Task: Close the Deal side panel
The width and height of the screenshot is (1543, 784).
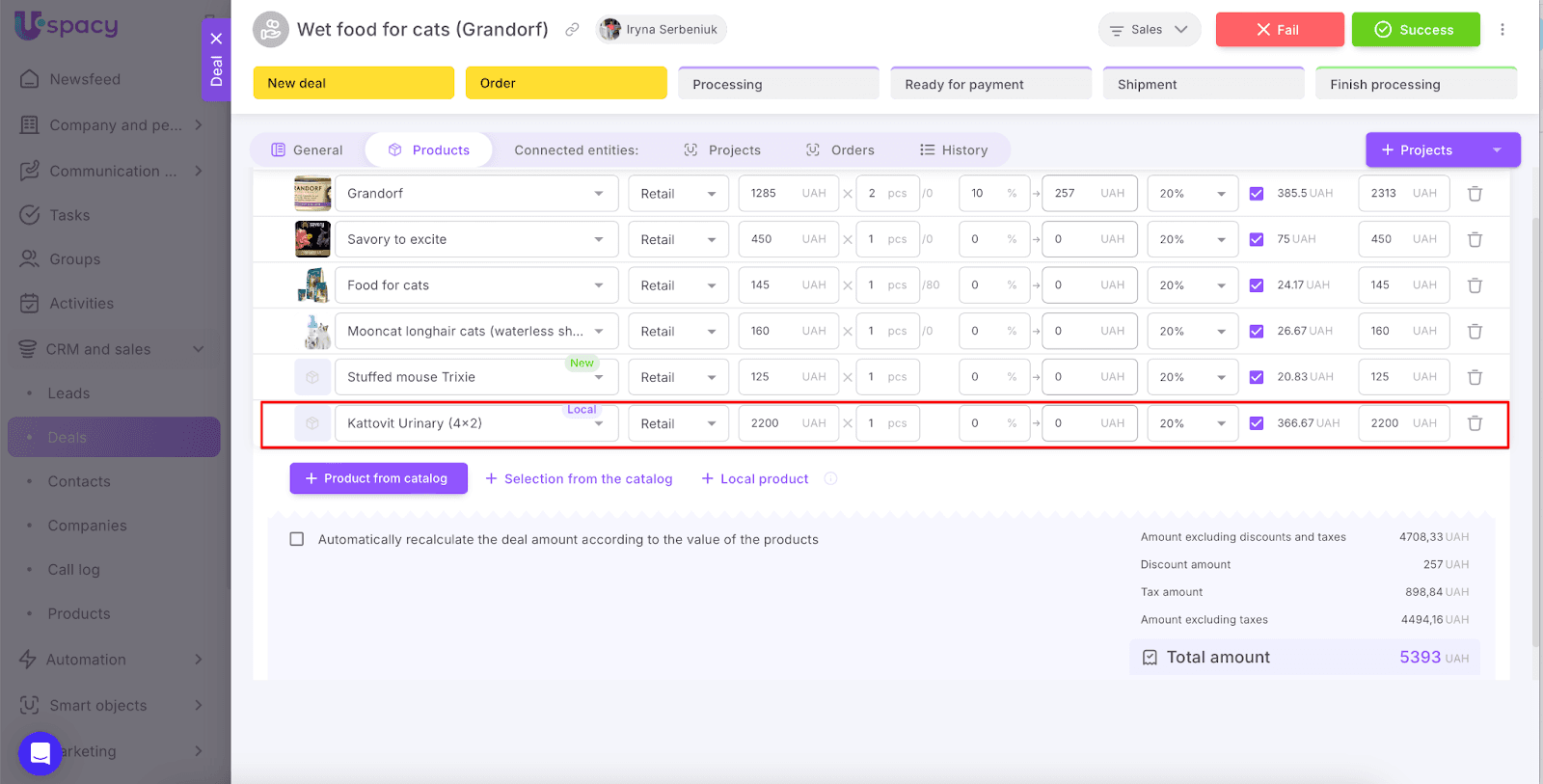Action: (216, 39)
